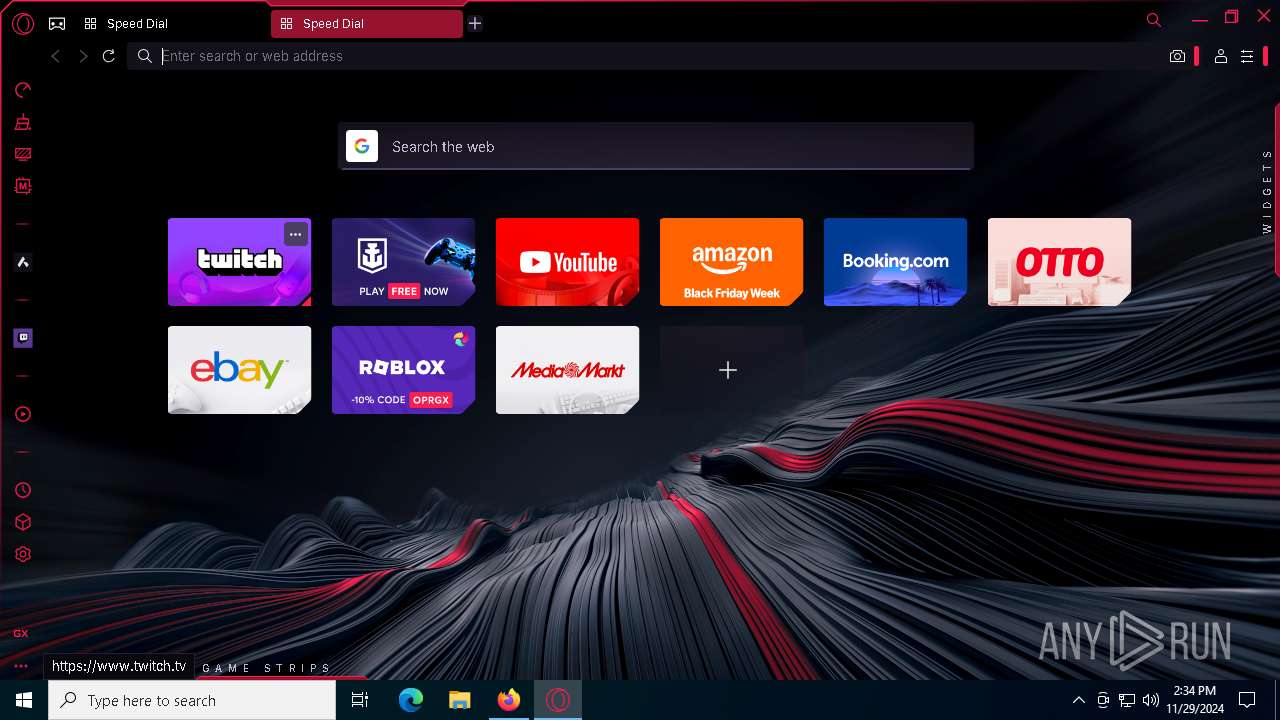Click the GX icon in sidebar
Image resolution: width=1280 pixels, height=720 pixels.
pyautogui.click(x=21, y=633)
